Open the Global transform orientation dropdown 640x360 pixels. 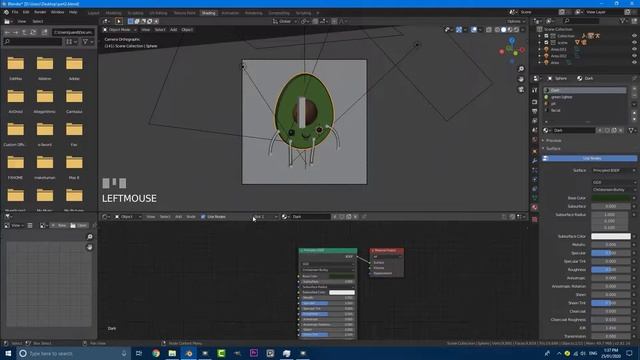point(285,21)
